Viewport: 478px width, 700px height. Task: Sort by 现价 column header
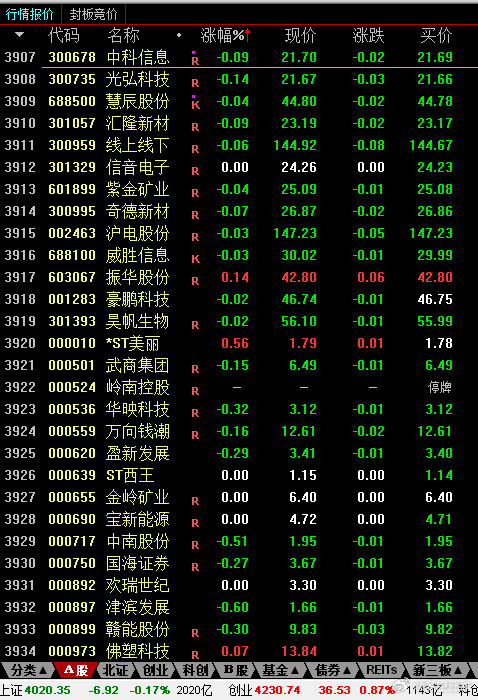(x=301, y=35)
